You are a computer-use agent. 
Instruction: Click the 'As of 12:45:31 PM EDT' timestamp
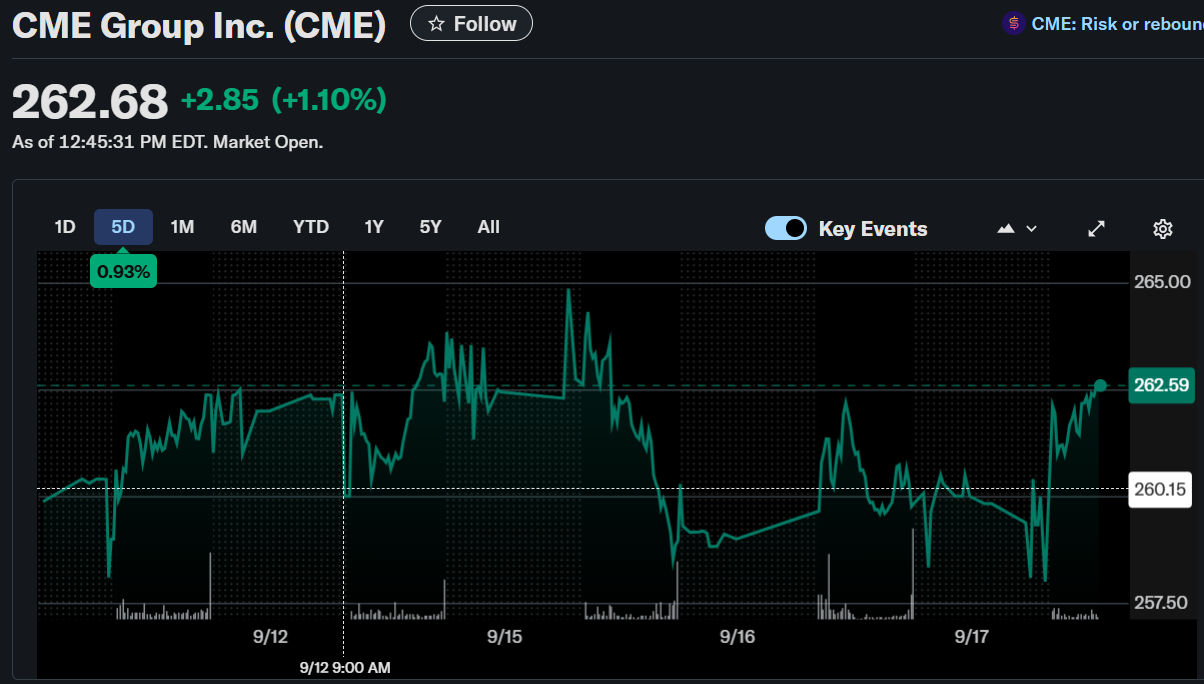[x=168, y=142]
